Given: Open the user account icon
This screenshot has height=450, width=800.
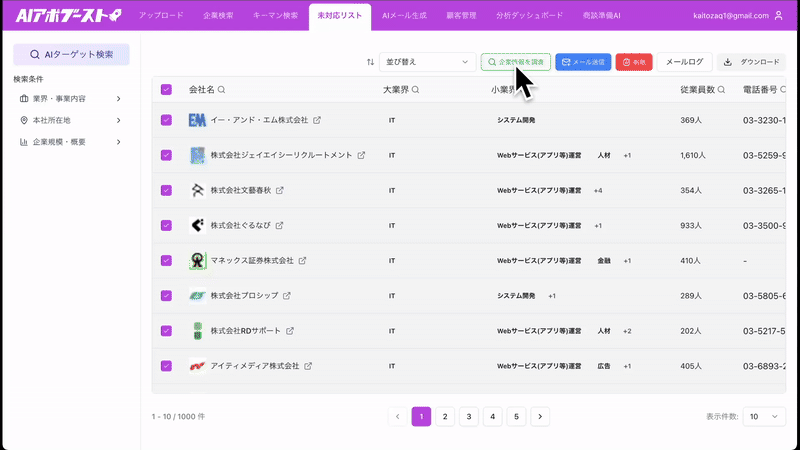Looking at the screenshot, I should click(x=779, y=15).
